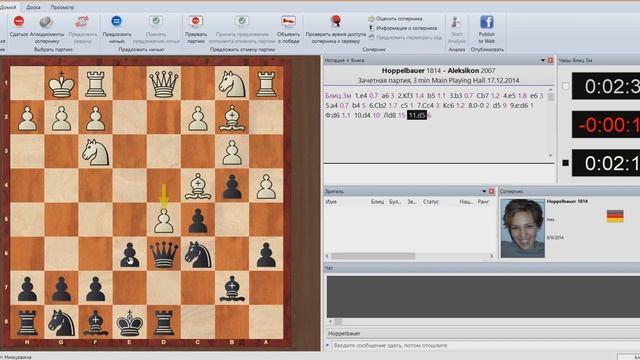Open the Spectators panel dropdown arrow
640x360 pixels.
point(484,191)
